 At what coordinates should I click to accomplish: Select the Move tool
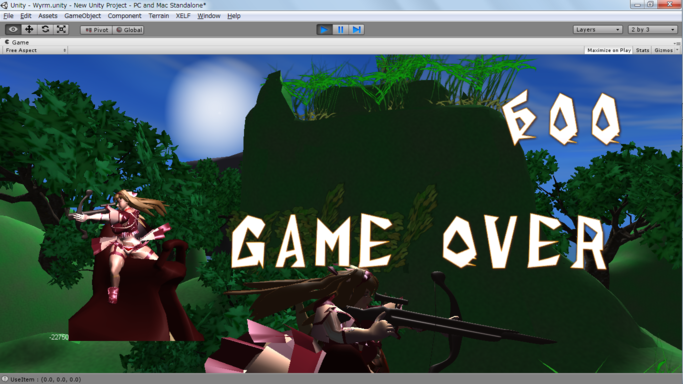coord(29,30)
